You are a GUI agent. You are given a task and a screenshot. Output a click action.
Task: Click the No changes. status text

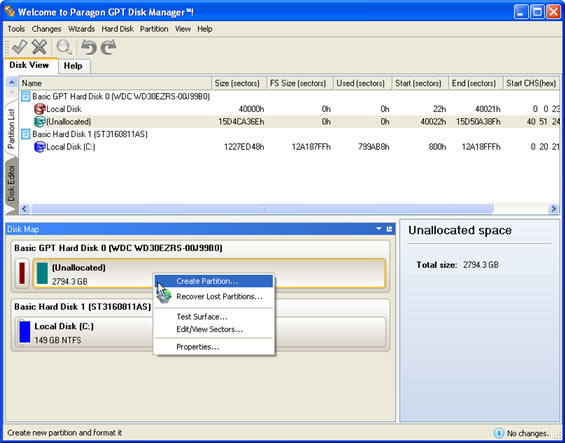(x=528, y=433)
